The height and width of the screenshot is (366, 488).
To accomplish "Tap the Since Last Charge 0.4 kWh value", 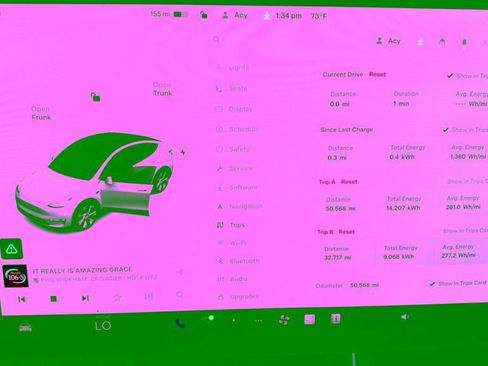I will (402, 156).
